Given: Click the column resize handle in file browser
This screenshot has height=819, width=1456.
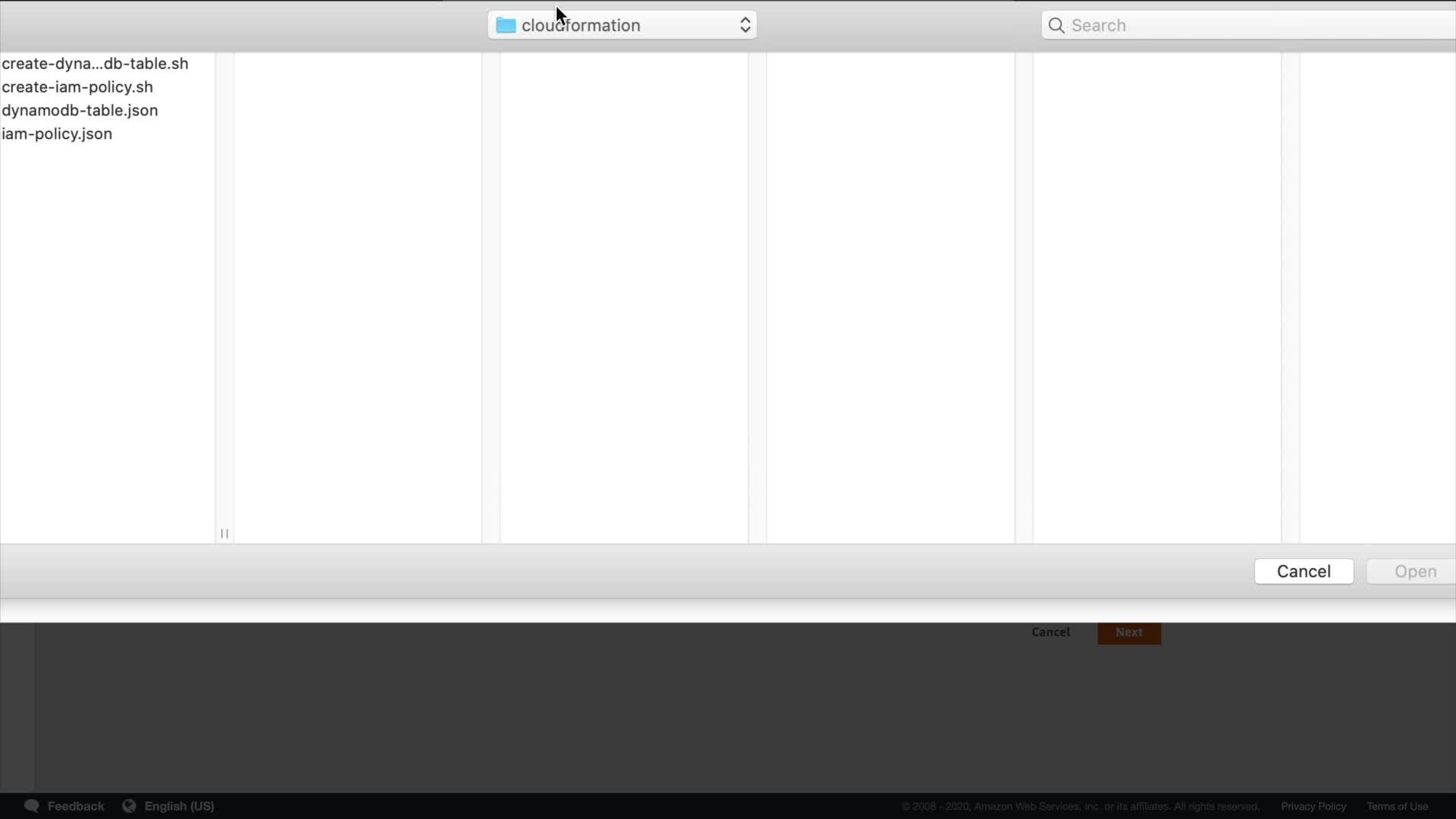Looking at the screenshot, I should click(x=224, y=534).
